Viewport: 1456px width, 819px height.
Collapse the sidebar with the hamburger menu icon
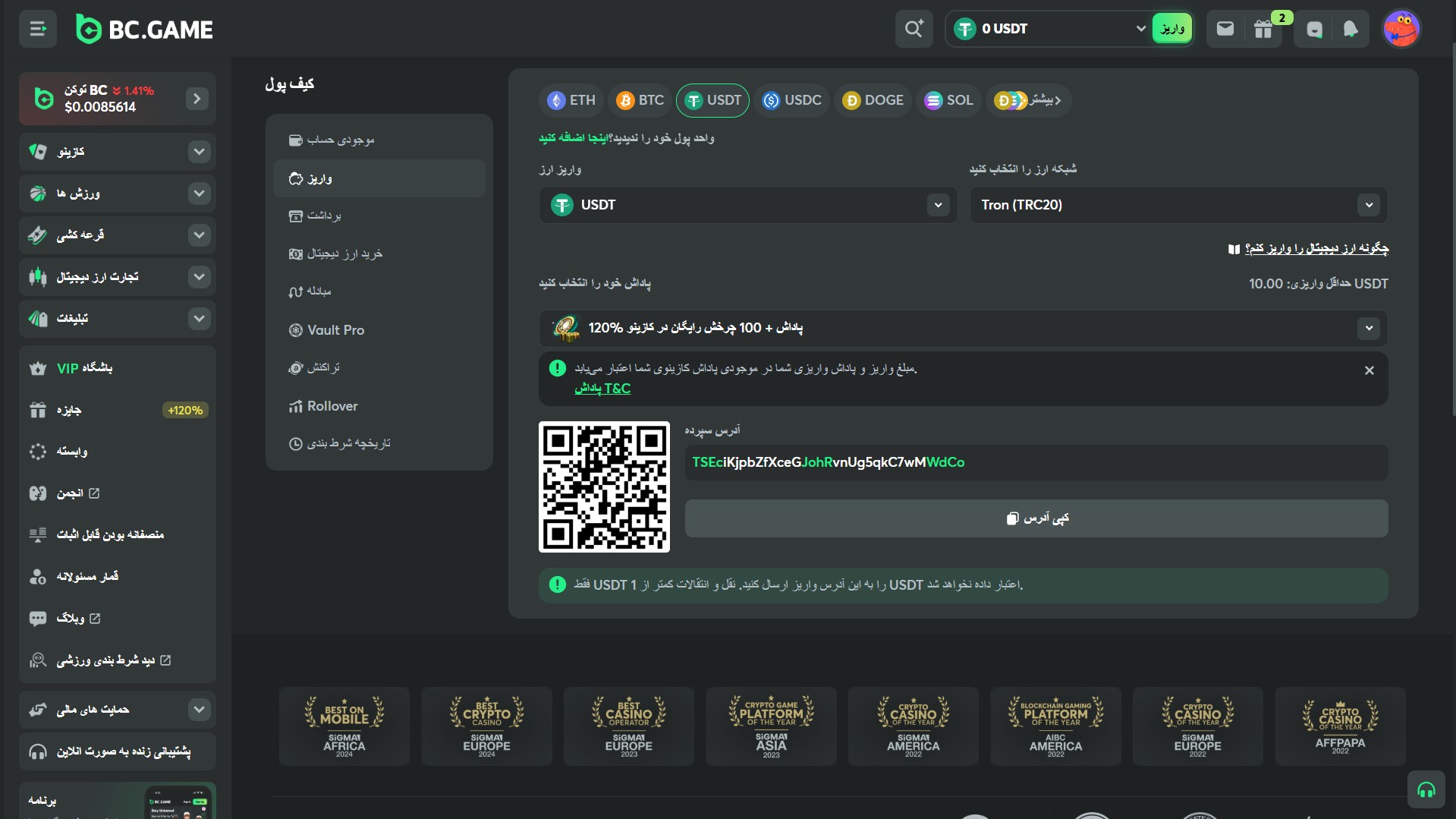pos(38,29)
